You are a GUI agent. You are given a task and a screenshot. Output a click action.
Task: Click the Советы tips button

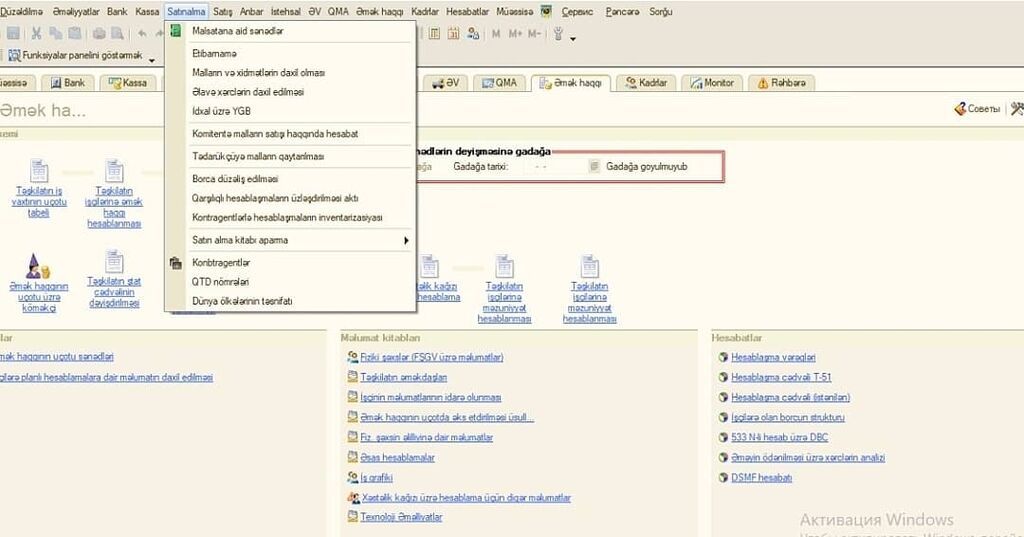[x=977, y=109]
